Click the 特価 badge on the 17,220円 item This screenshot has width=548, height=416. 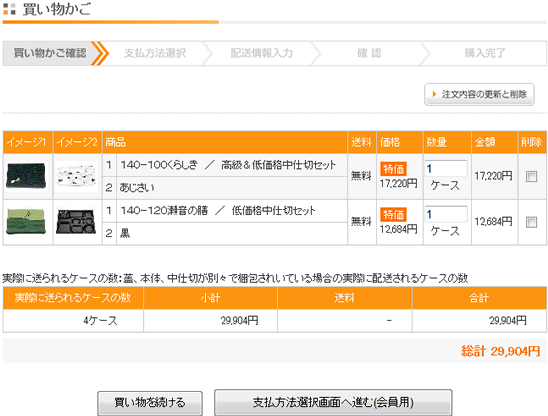click(394, 169)
